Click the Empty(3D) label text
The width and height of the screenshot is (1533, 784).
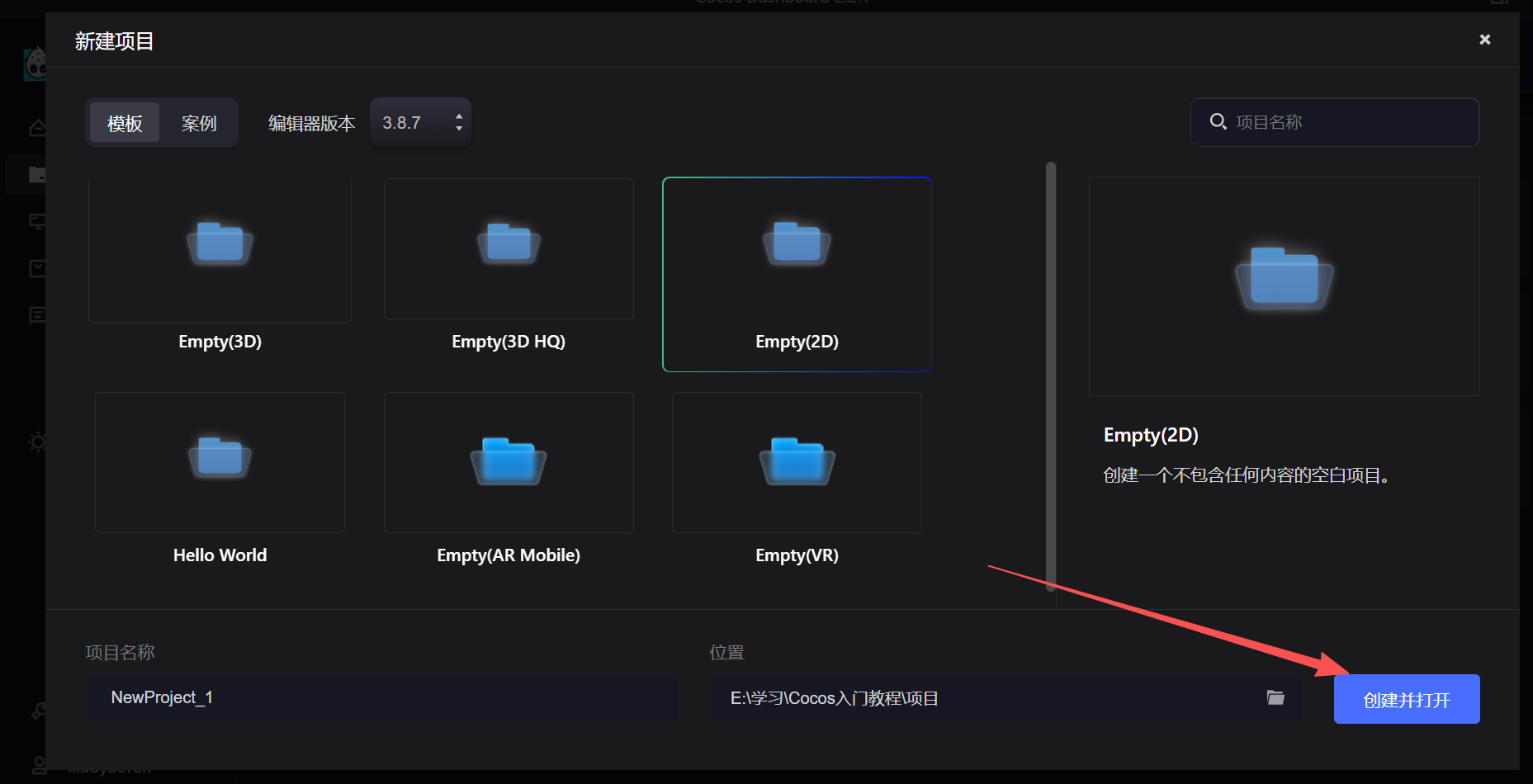pos(220,342)
